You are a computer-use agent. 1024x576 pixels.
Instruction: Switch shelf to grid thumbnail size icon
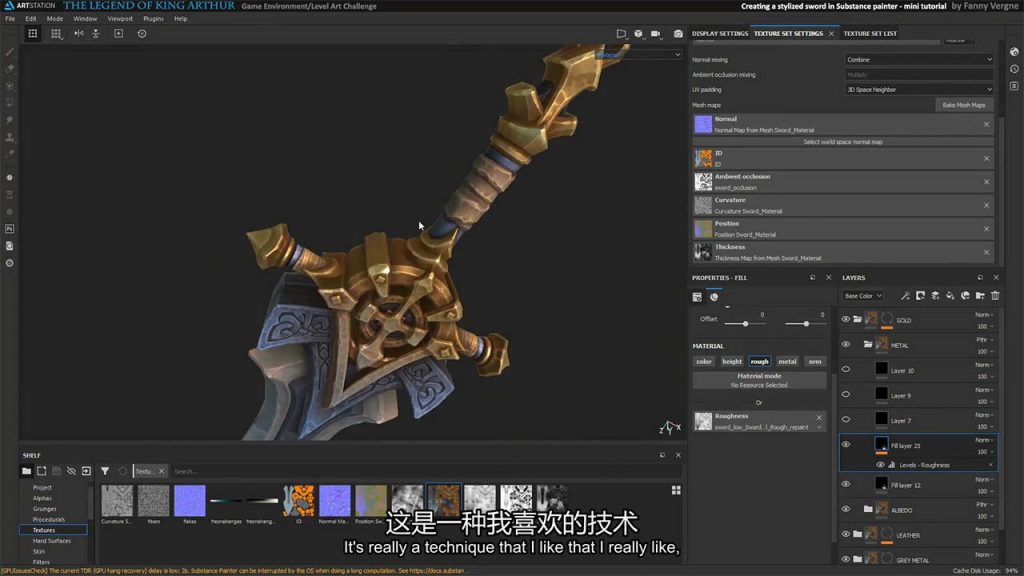[676, 490]
